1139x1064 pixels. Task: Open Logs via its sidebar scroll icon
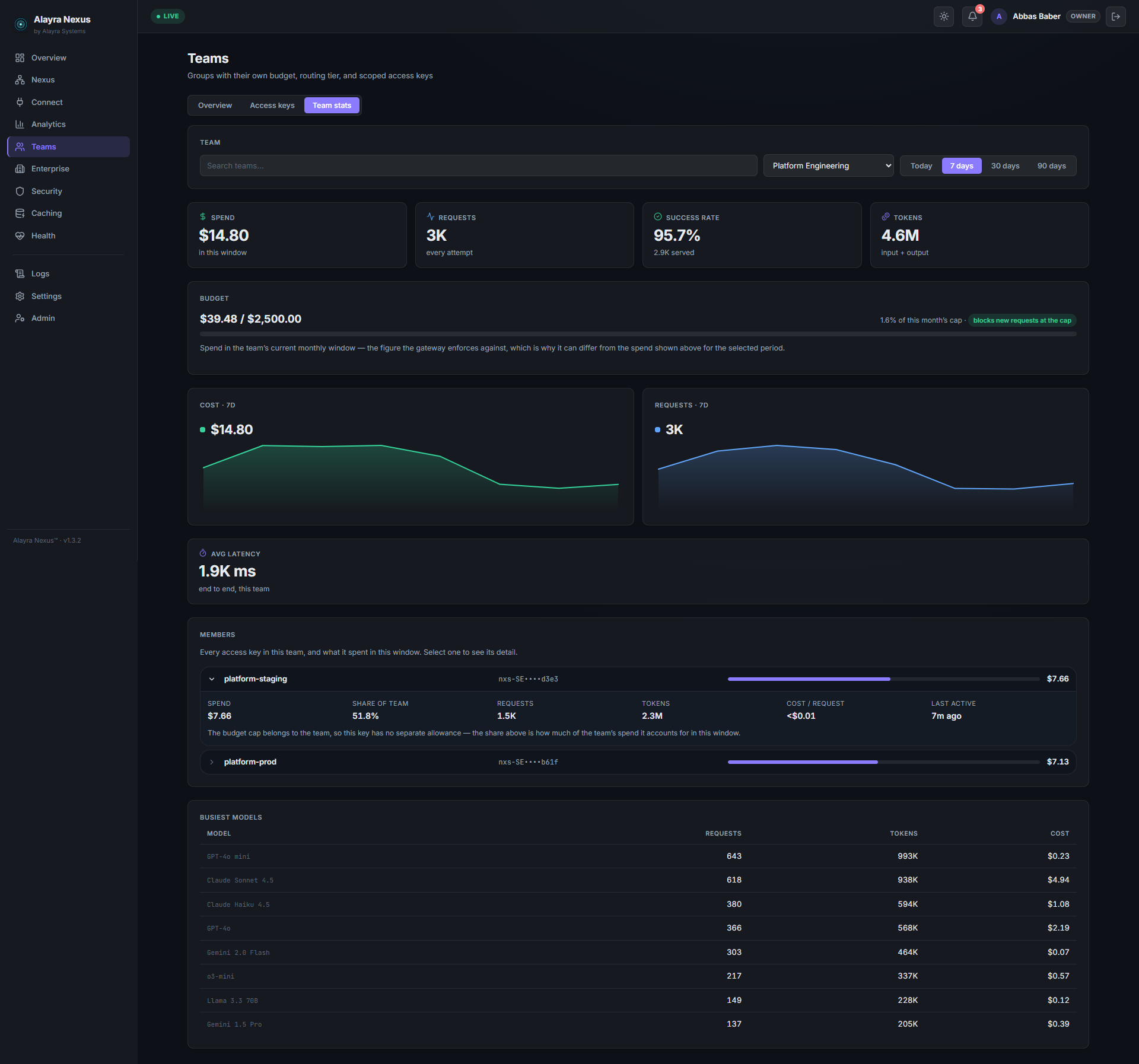(x=20, y=274)
